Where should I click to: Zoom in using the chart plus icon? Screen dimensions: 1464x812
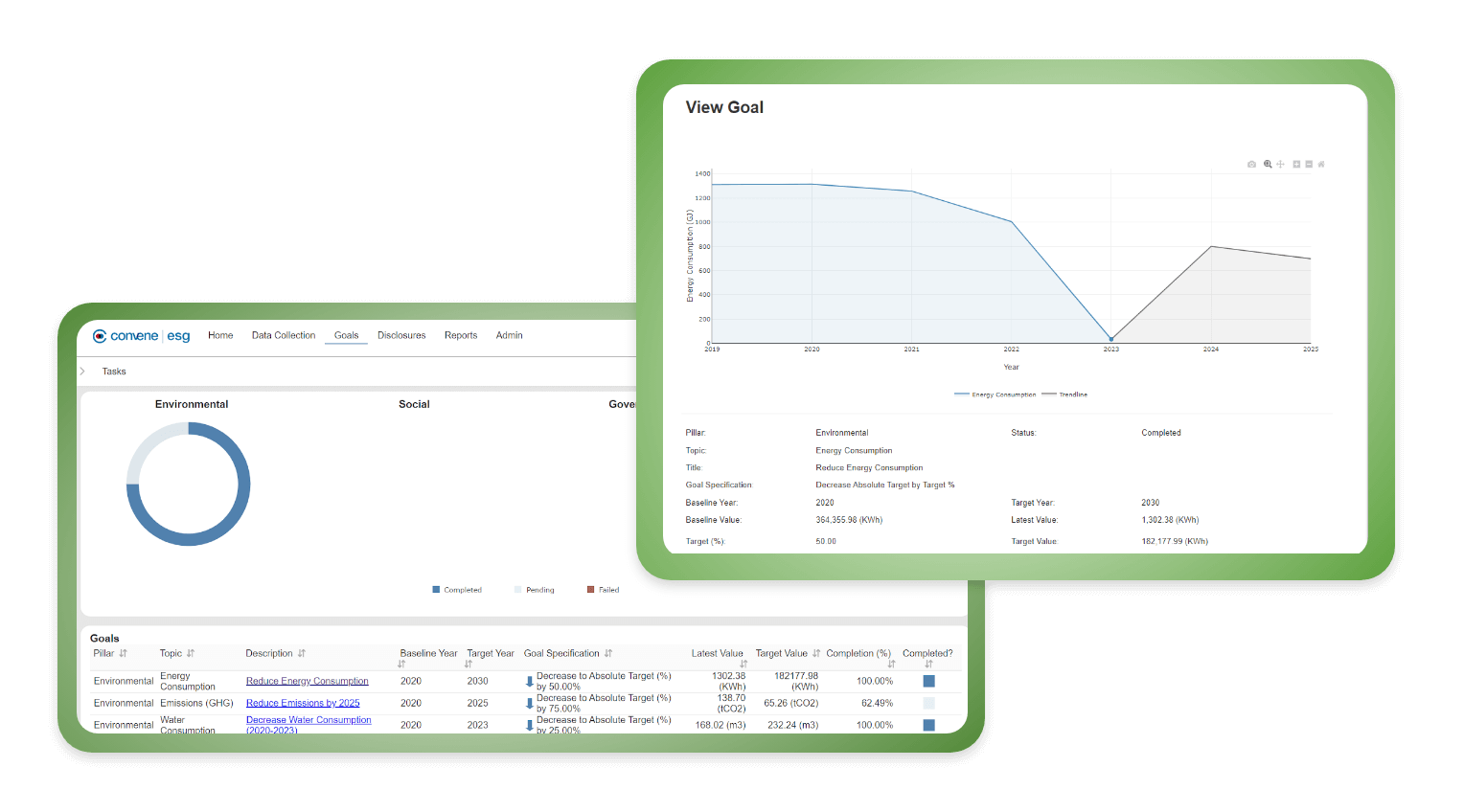1296,165
